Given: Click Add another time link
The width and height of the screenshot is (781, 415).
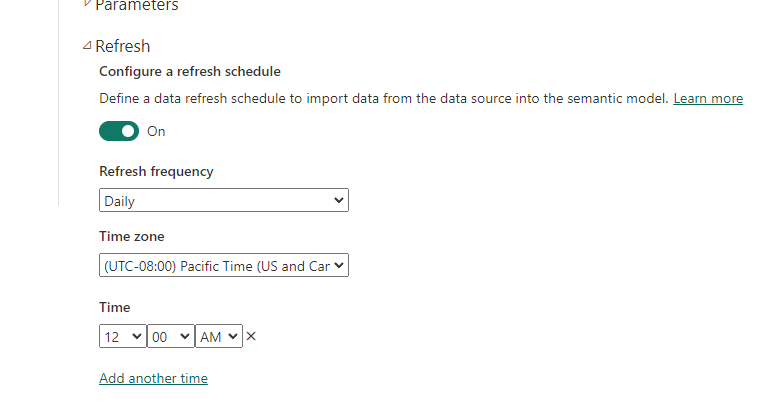Looking at the screenshot, I should pos(153,379).
